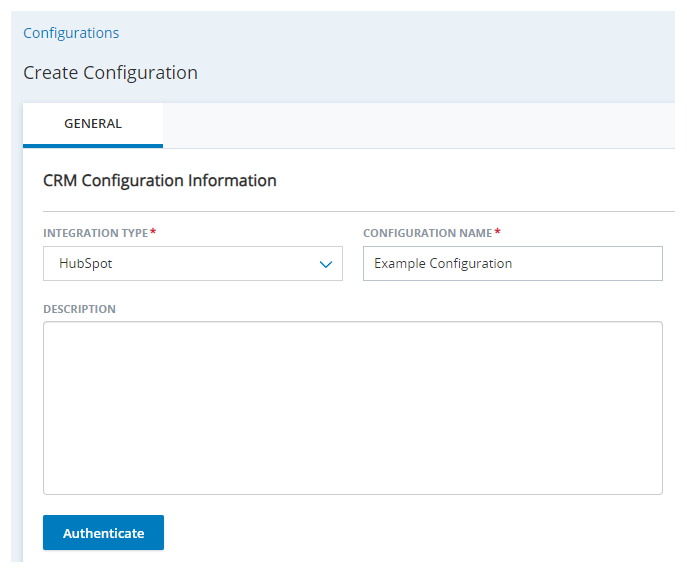Screen dimensions: 687x574
Task: Switch to the GENERAL tab
Action: tap(93, 124)
